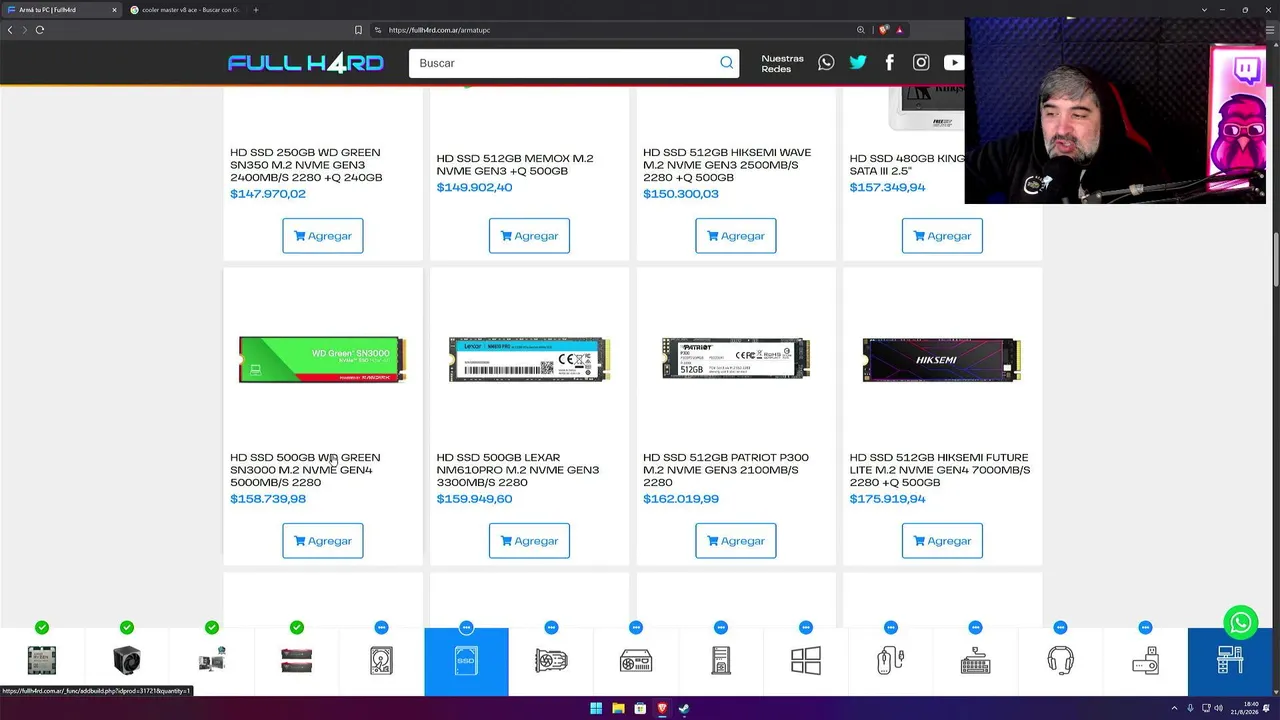Open Brave browser from the taskbar
The height and width of the screenshot is (720, 1280).
click(662, 708)
